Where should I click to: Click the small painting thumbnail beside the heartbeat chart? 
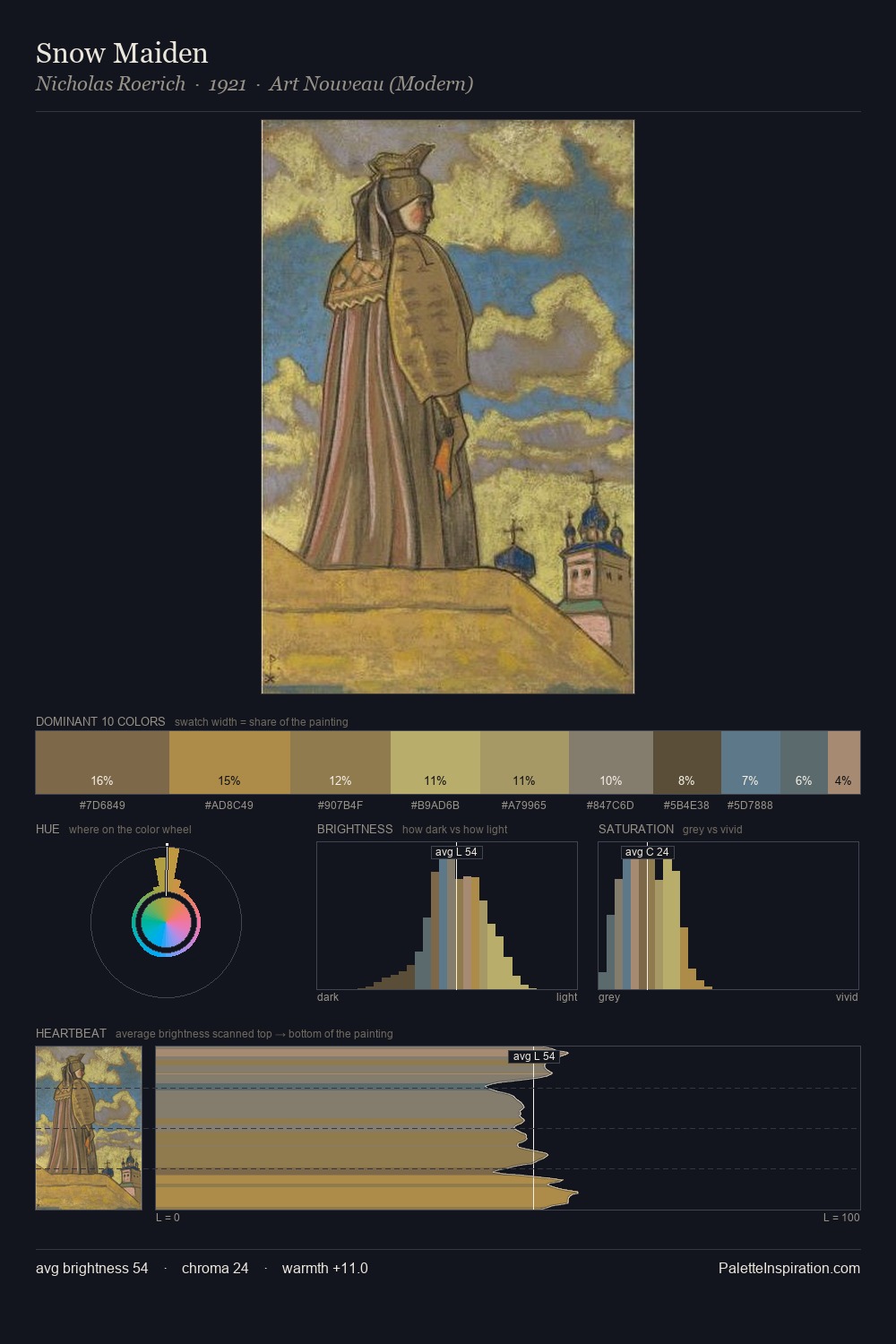[89, 1128]
